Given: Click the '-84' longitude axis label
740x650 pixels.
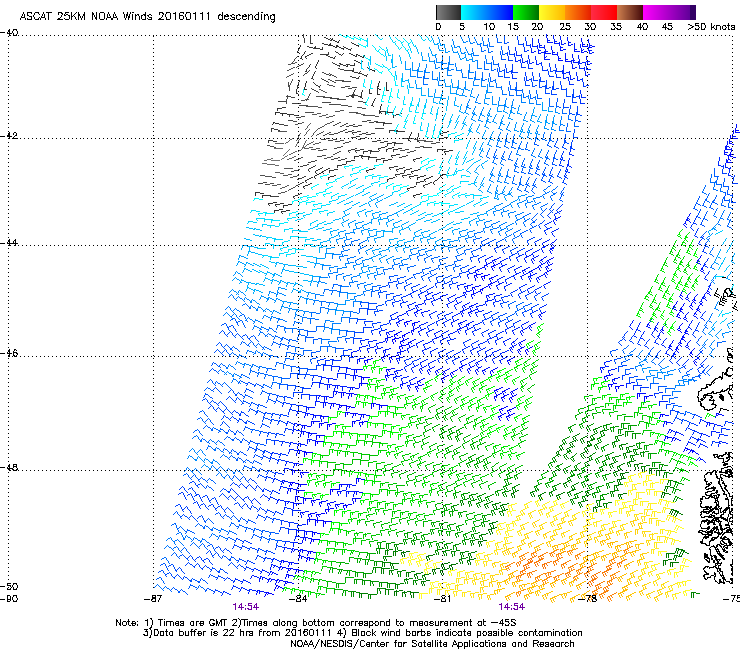Looking at the screenshot, I should pyautogui.click(x=298, y=599).
